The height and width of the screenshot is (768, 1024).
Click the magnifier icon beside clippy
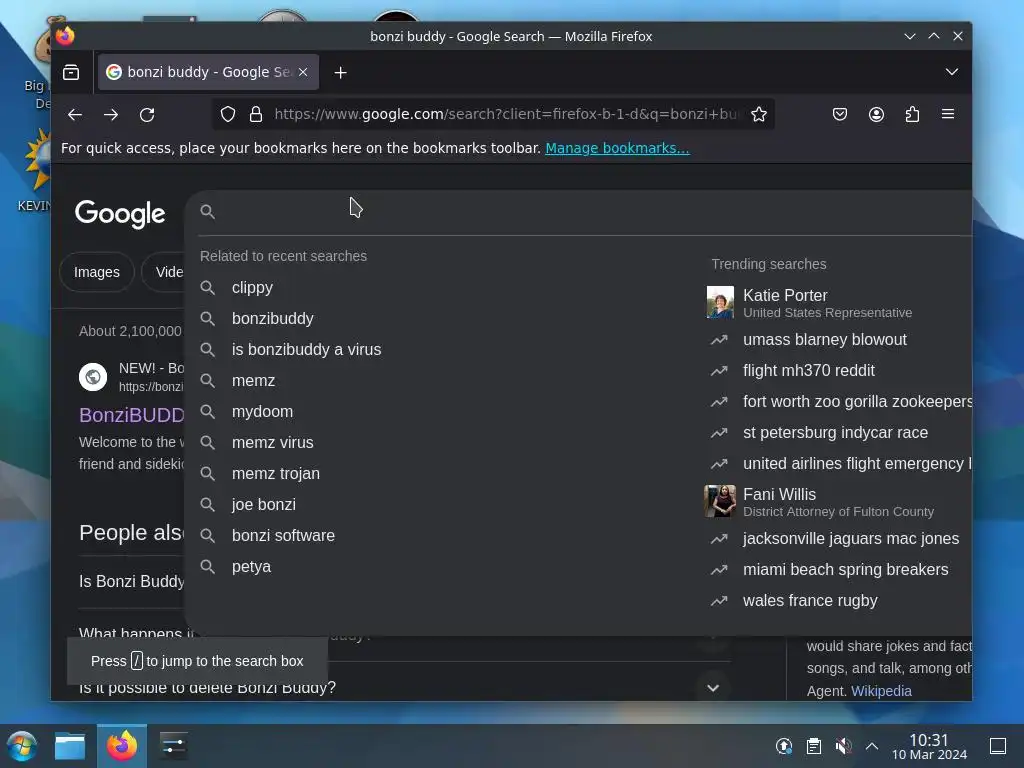point(208,287)
